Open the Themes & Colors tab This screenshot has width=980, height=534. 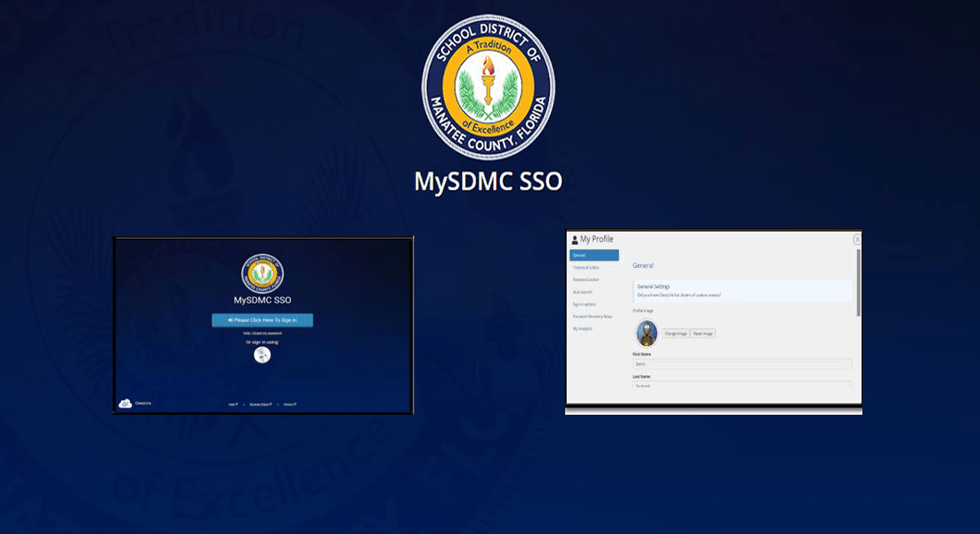[586, 268]
